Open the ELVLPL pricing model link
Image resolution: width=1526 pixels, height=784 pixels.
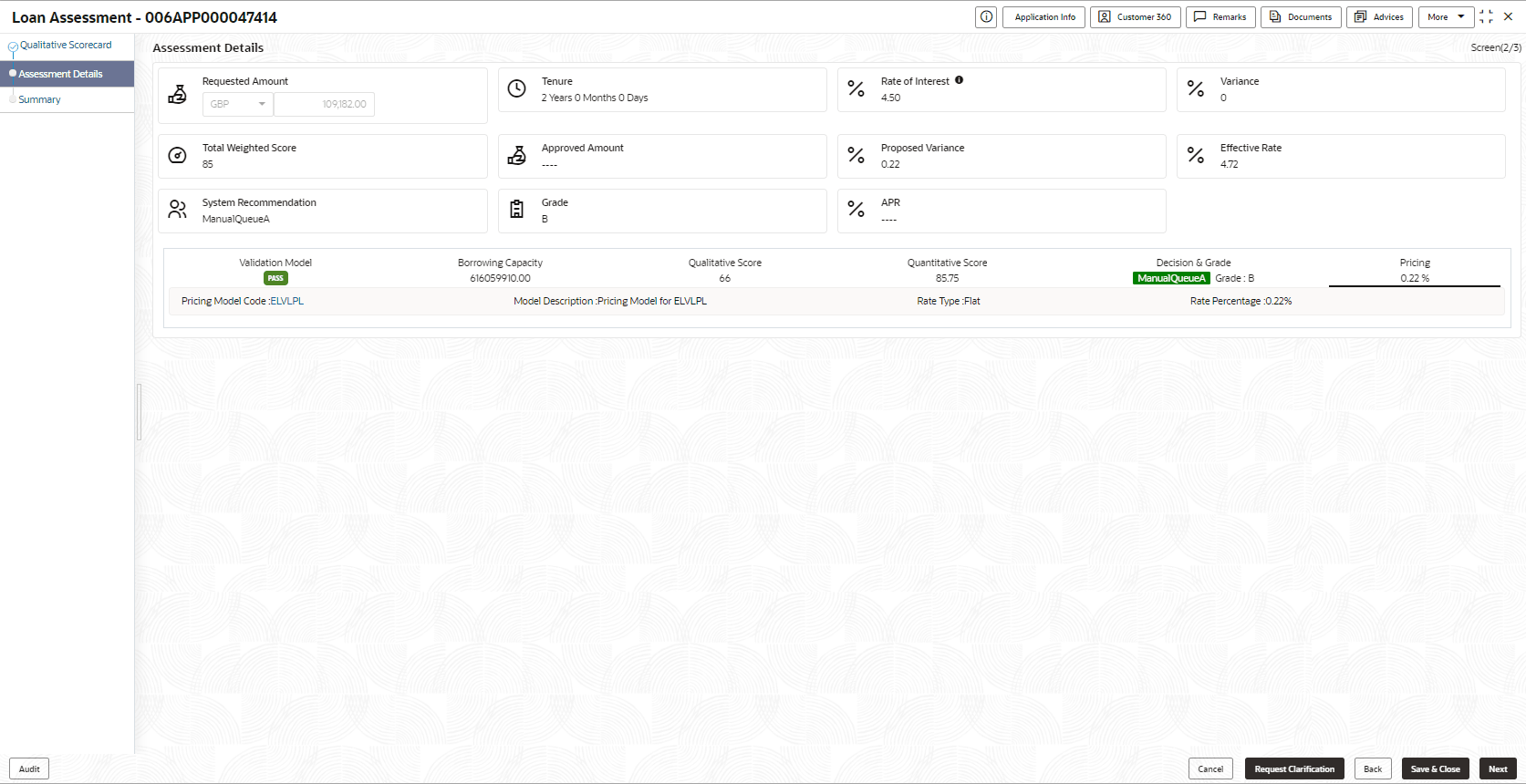tap(287, 301)
